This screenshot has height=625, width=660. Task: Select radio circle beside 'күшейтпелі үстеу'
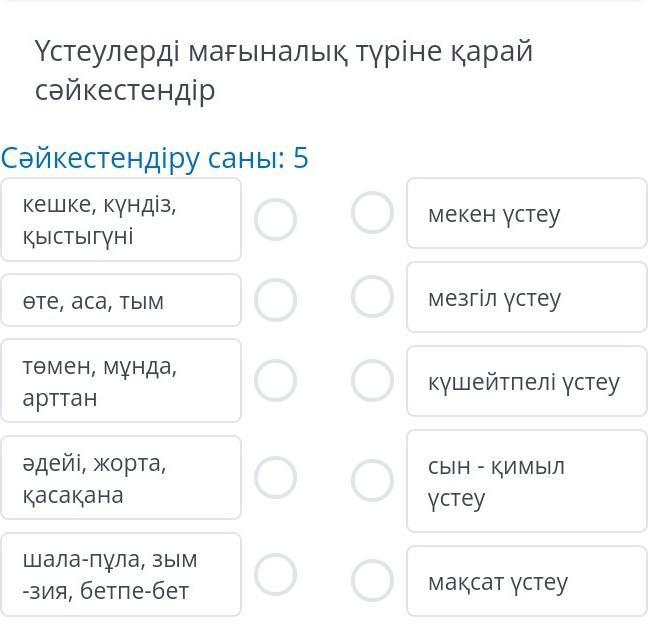pyautogui.click(x=373, y=380)
